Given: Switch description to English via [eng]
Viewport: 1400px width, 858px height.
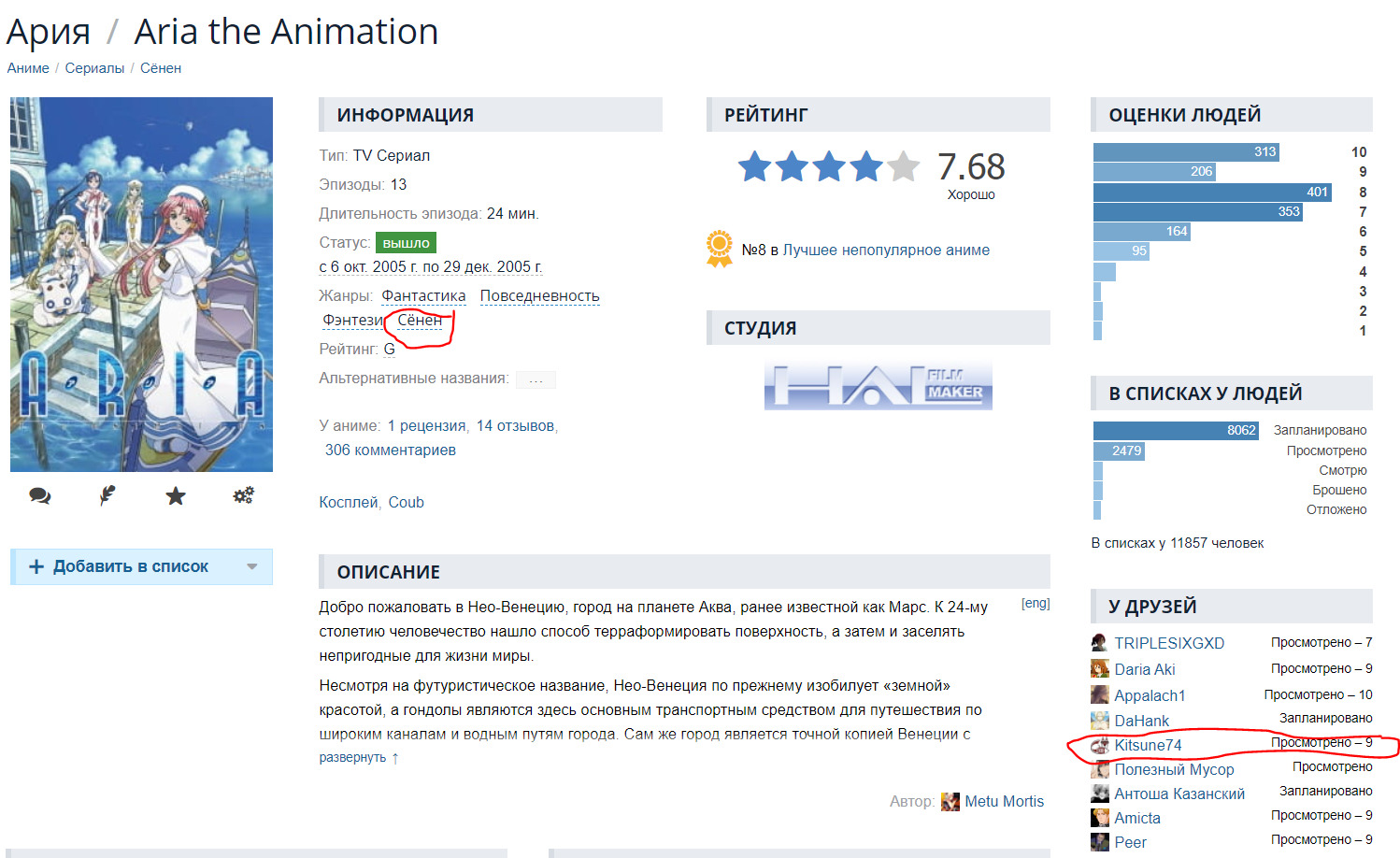Looking at the screenshot, I should tap(1035, 604).
